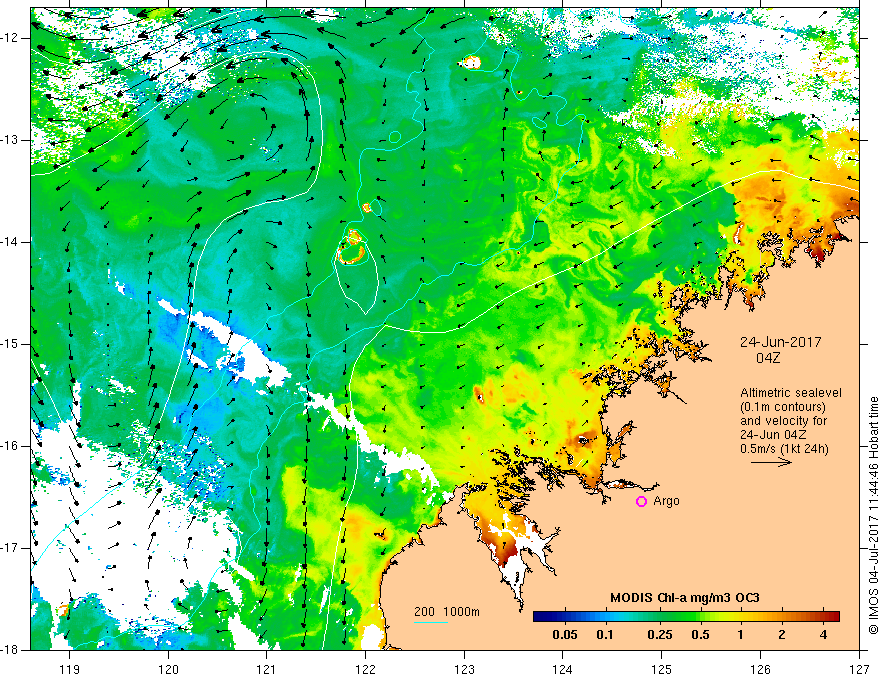
Task: Click the '4' colorbar label
Action: pyautogui.click(x=823, y=635)
